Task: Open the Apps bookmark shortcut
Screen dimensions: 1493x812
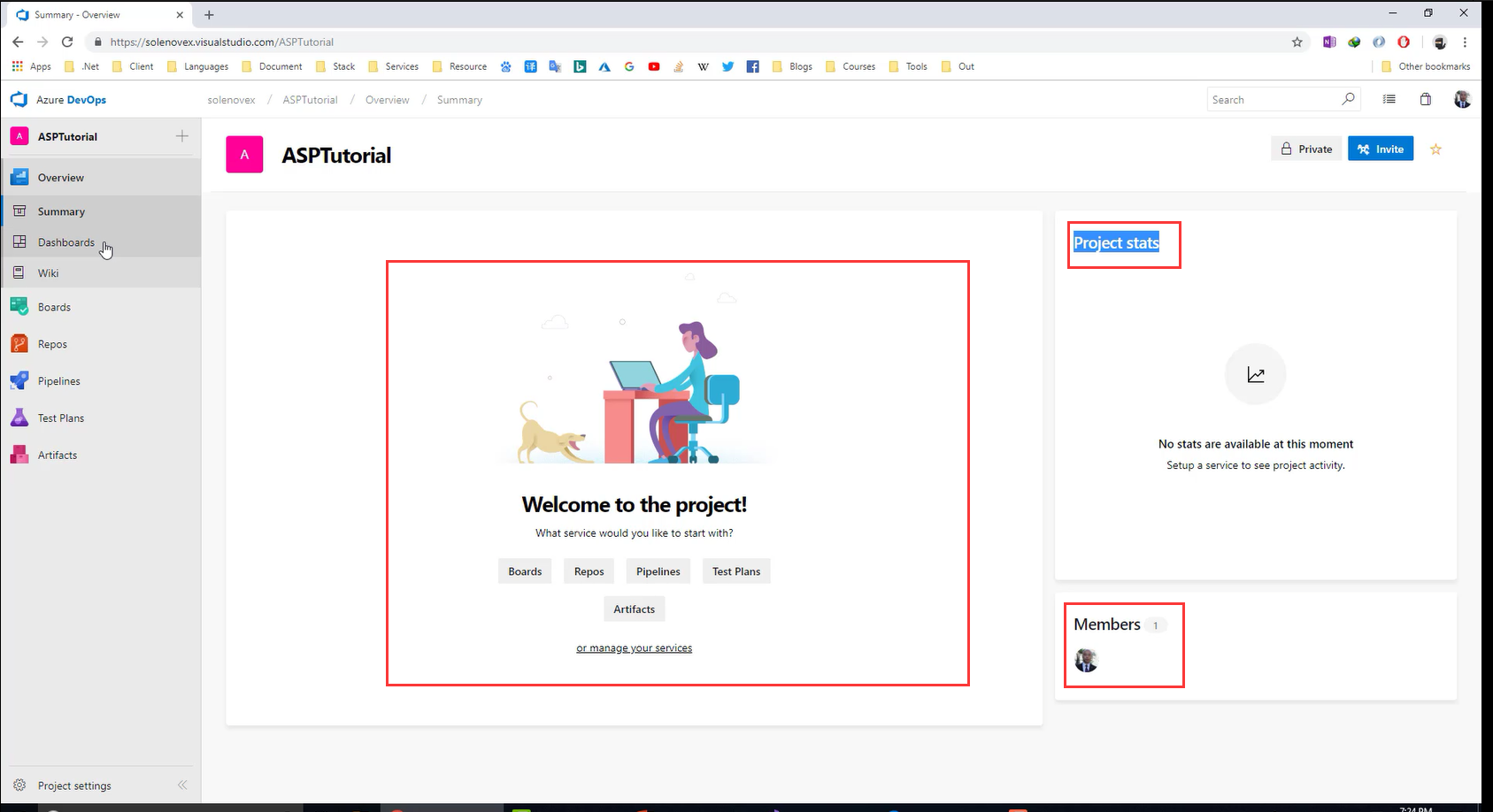Action: pos(31,66)
